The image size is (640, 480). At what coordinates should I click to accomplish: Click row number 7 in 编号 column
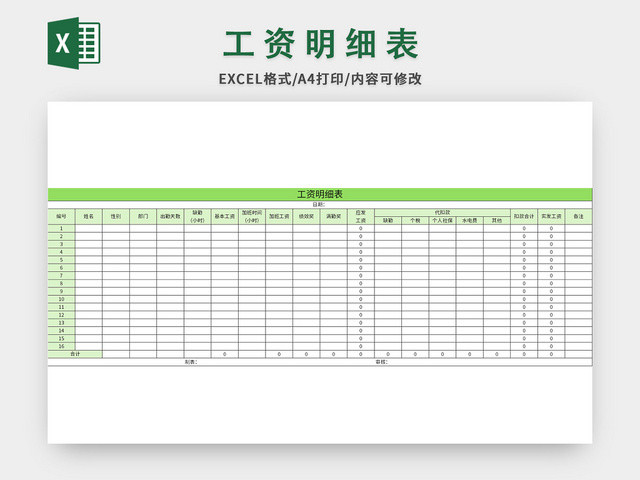(x=62, y=276)
